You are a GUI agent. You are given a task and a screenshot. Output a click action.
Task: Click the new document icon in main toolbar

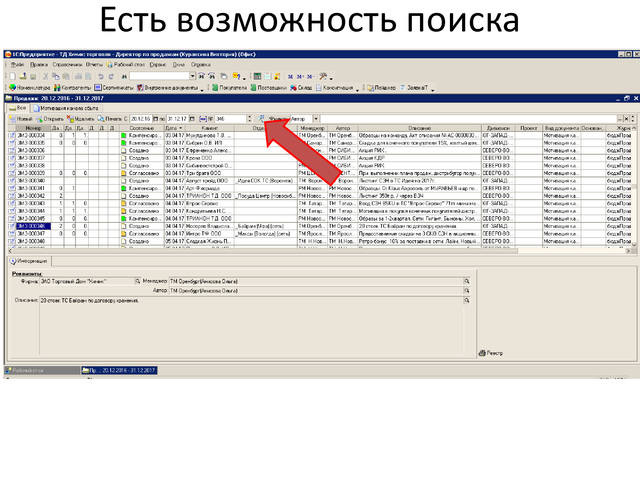pyautogui.click(x=12, y=76)
